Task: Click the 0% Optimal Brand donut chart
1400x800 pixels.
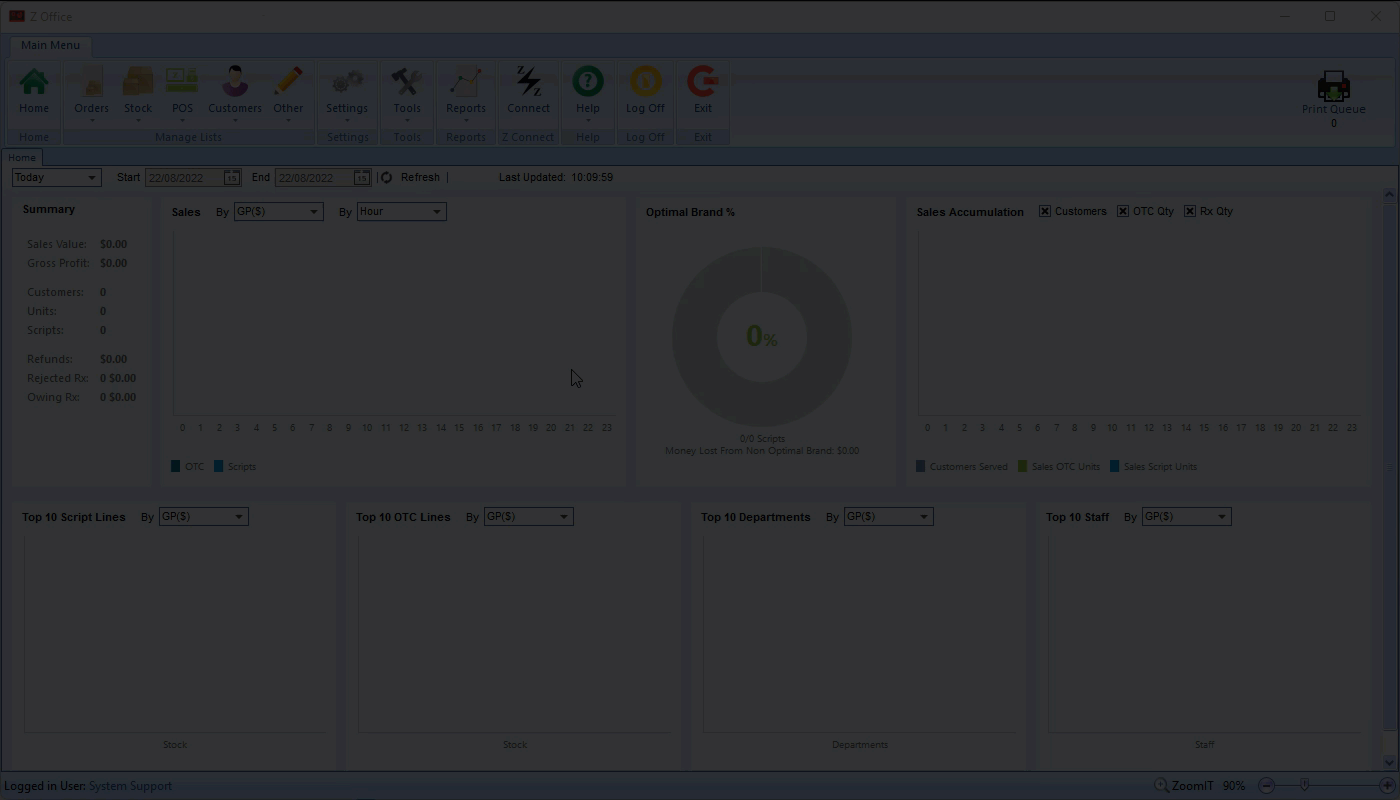Action: pos(762,337)
